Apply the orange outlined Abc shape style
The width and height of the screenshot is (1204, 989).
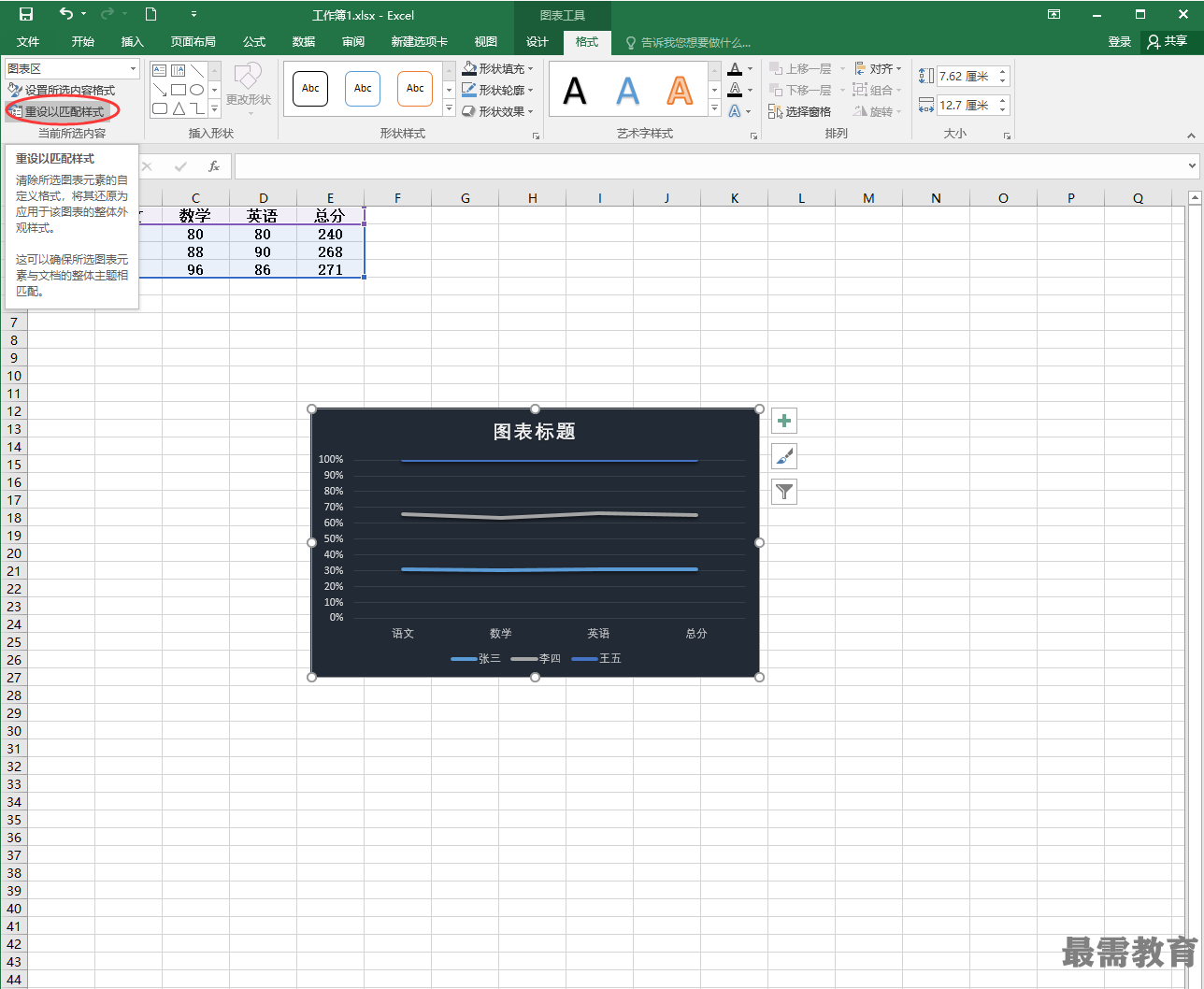[x=415, y=89]
